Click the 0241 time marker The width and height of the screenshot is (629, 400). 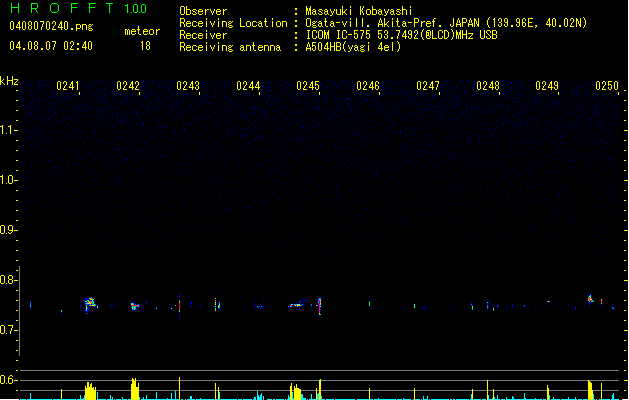pos(68,86)
